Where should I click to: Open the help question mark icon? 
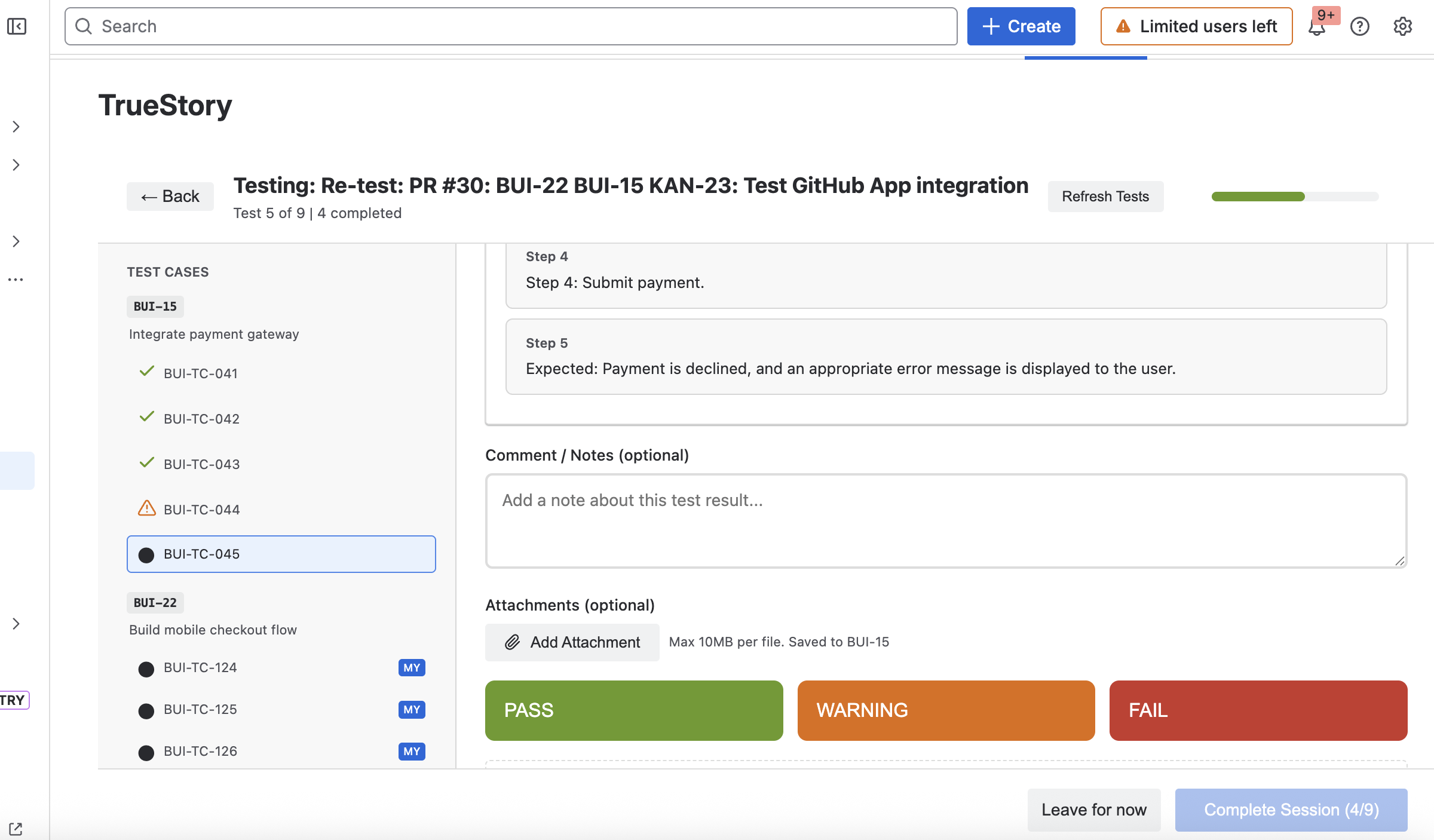point(1360,26)
